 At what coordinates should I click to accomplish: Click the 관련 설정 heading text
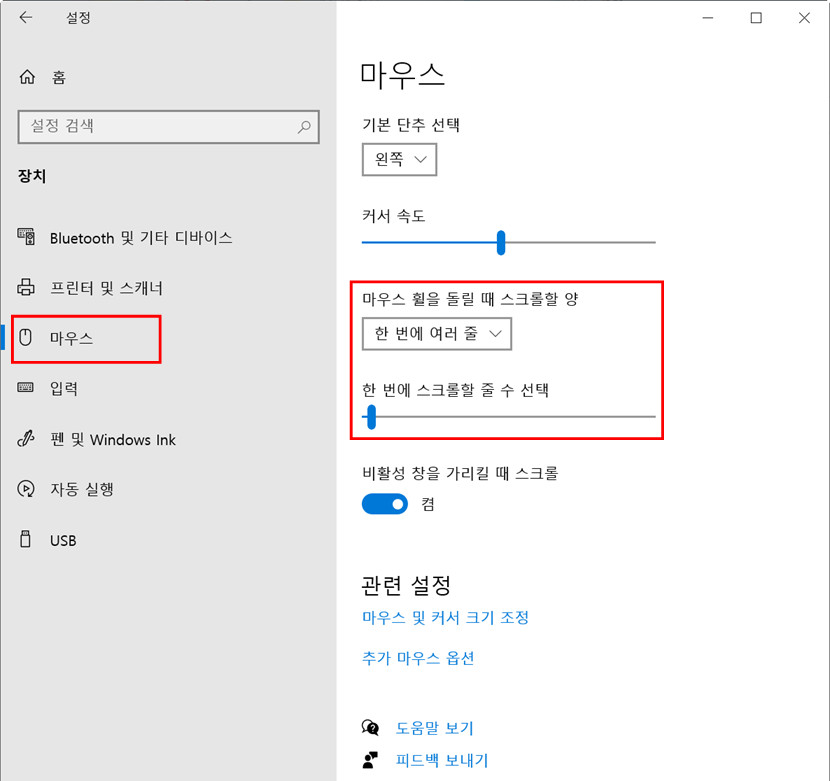point(406,585)
